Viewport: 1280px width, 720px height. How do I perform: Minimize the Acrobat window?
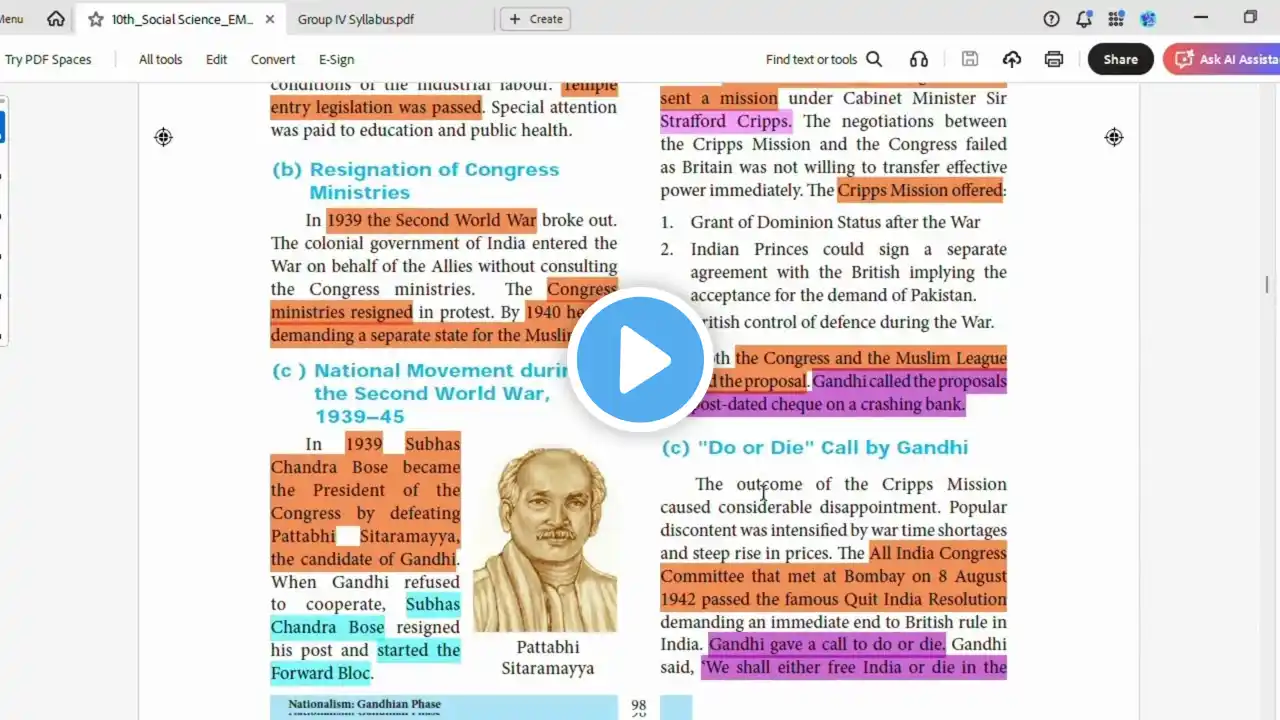[1200, 18]
